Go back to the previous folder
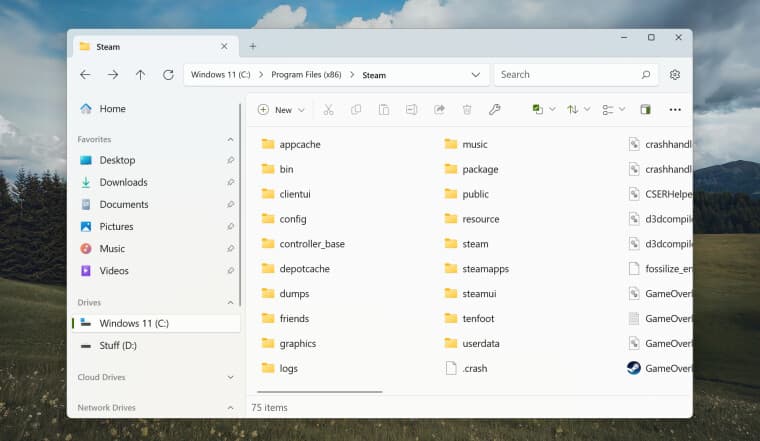760x441 pixels. tap(85, 75)
